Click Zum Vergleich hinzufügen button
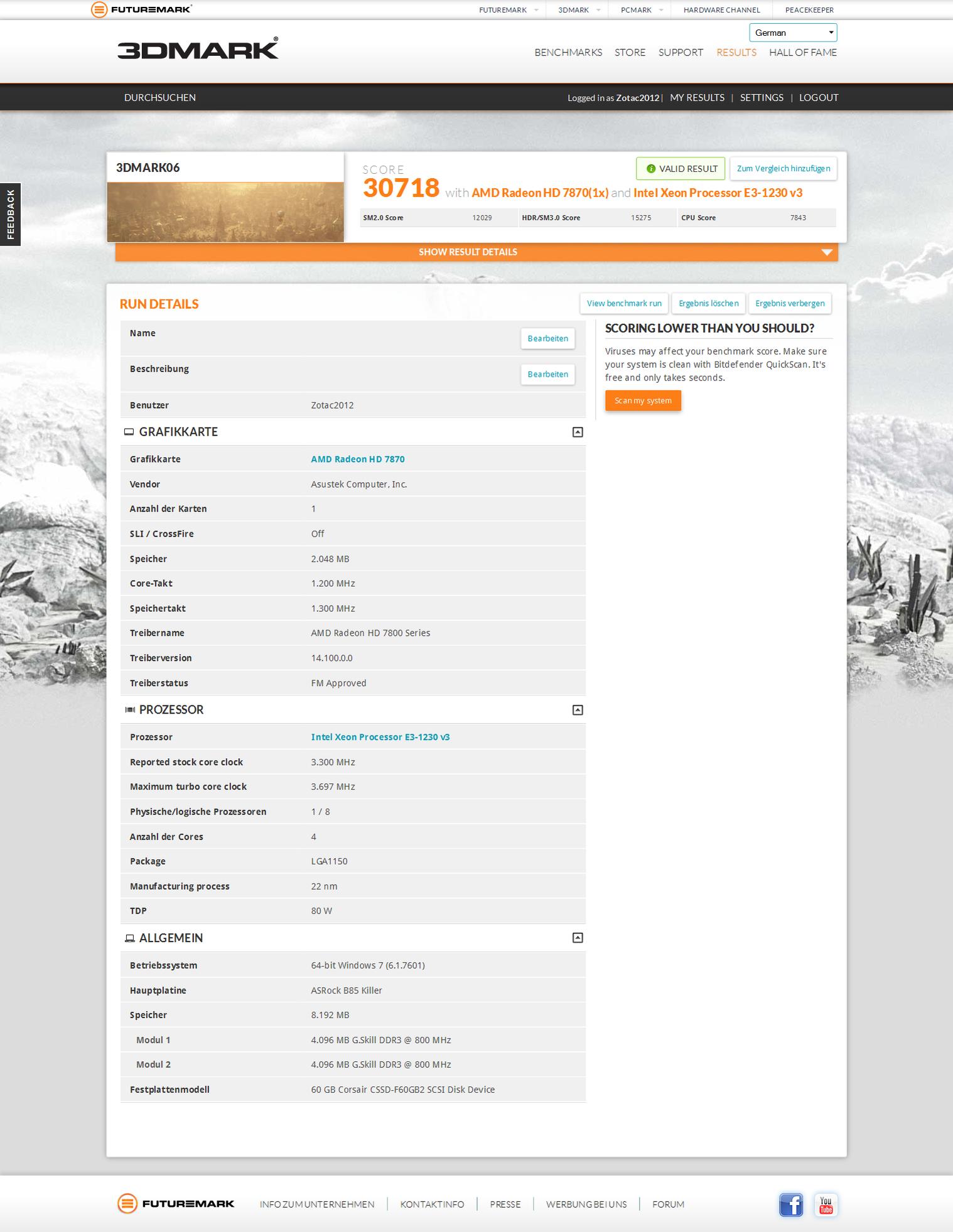 click(783, 168)
